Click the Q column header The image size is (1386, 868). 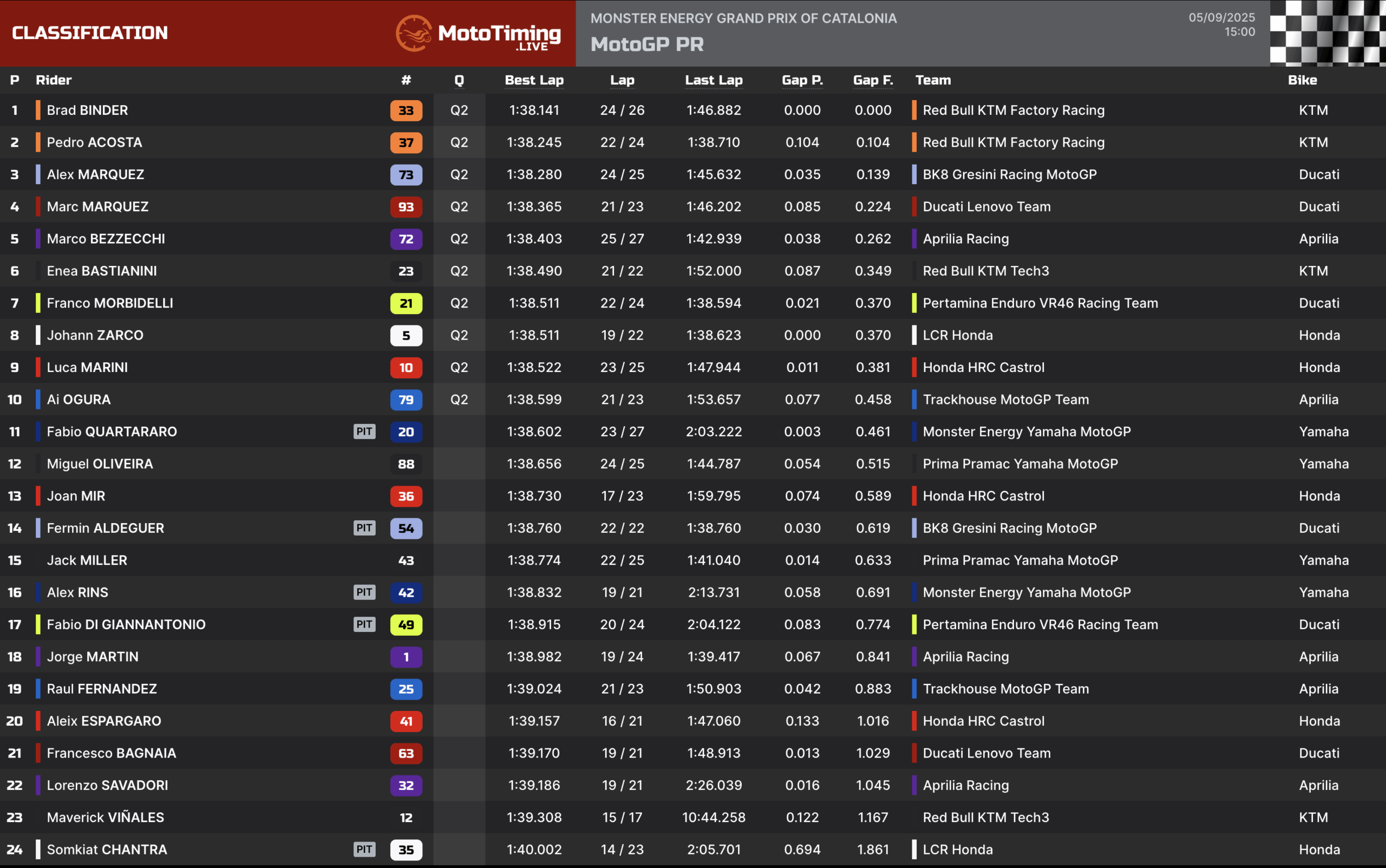pyautogui.click(x=459, y=80)
